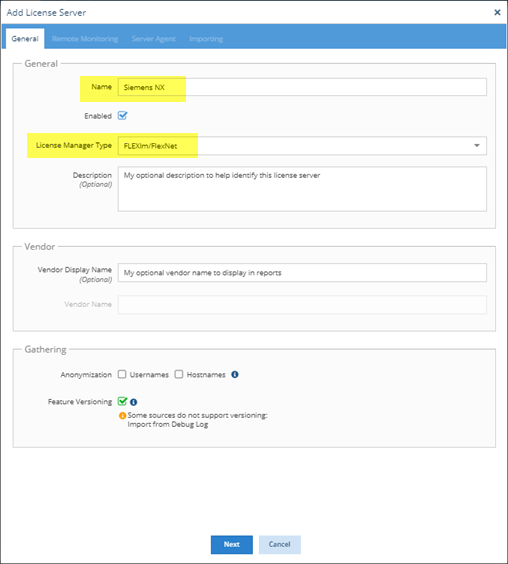
Task: Click the 'License Manager Type' label
Action: click(74, 145)
